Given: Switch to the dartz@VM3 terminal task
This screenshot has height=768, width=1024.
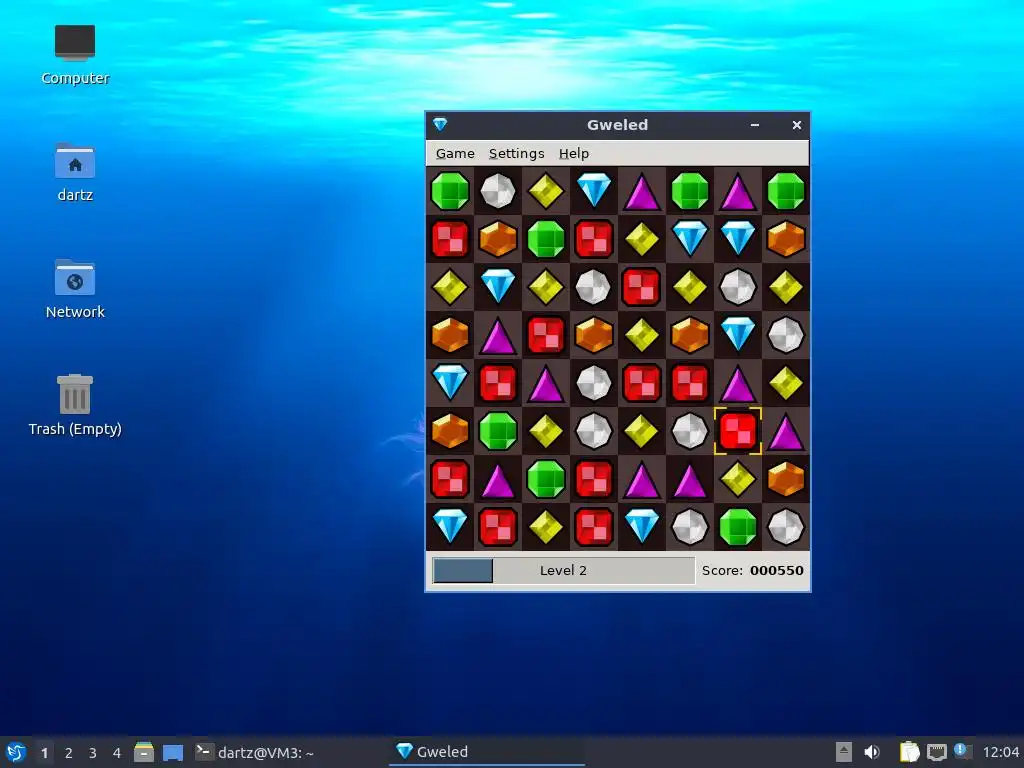Looking at the screenshot, I should (x=255, y=752).
